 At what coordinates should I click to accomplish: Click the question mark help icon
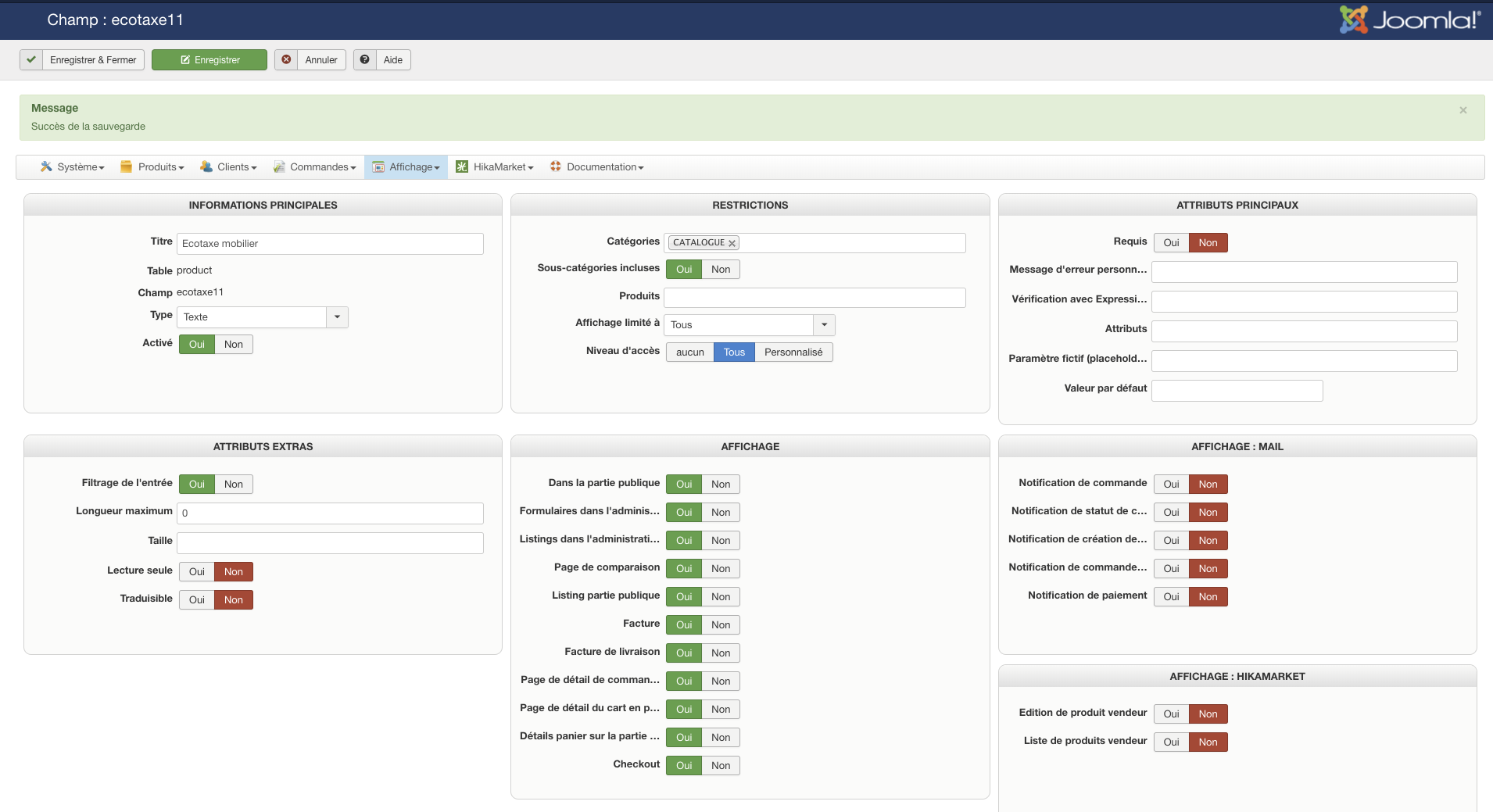pyautogui.click(x=364, y=60)
